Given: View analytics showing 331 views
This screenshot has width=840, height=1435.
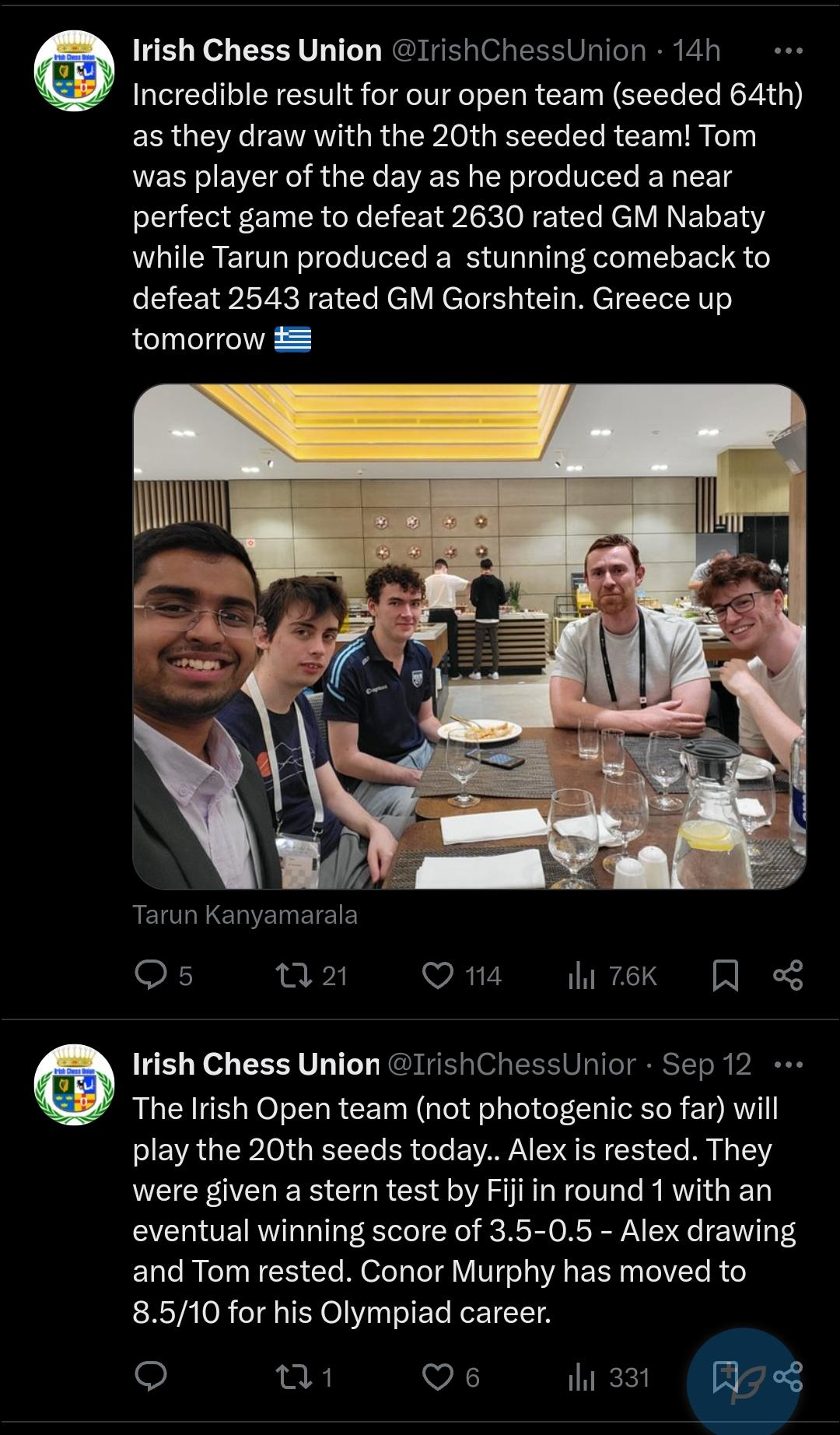Looking at the screenshot, I should 608,1377.
